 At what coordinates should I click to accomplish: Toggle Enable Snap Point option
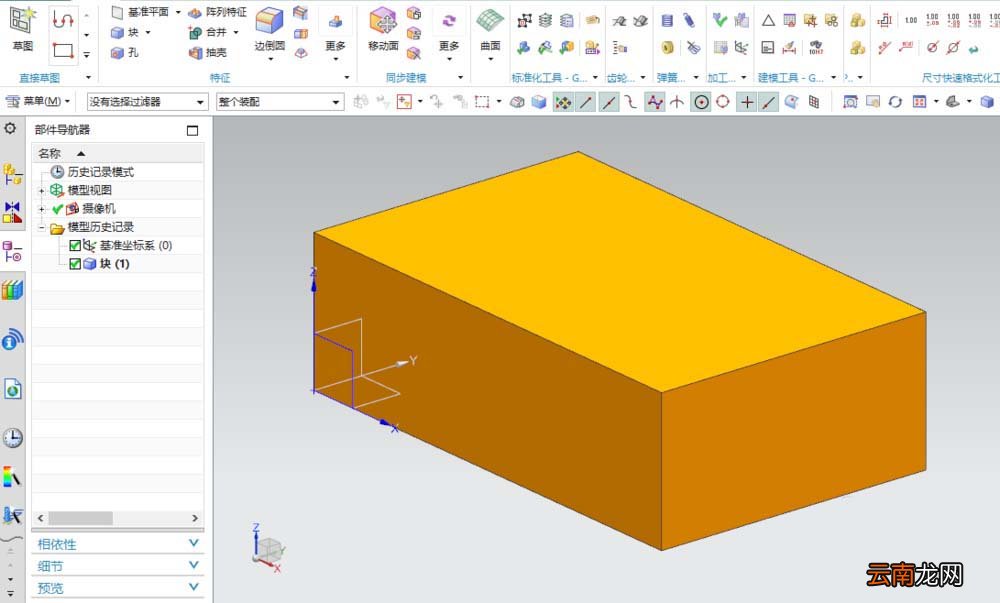pyautogui.click(x=562, y=102)
